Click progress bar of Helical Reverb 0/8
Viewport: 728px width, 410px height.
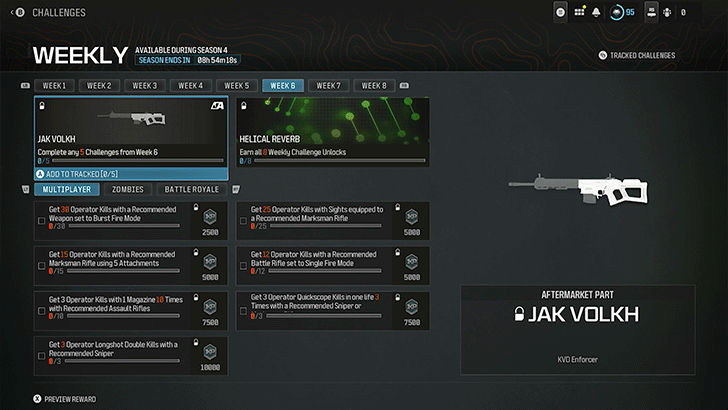339,161
